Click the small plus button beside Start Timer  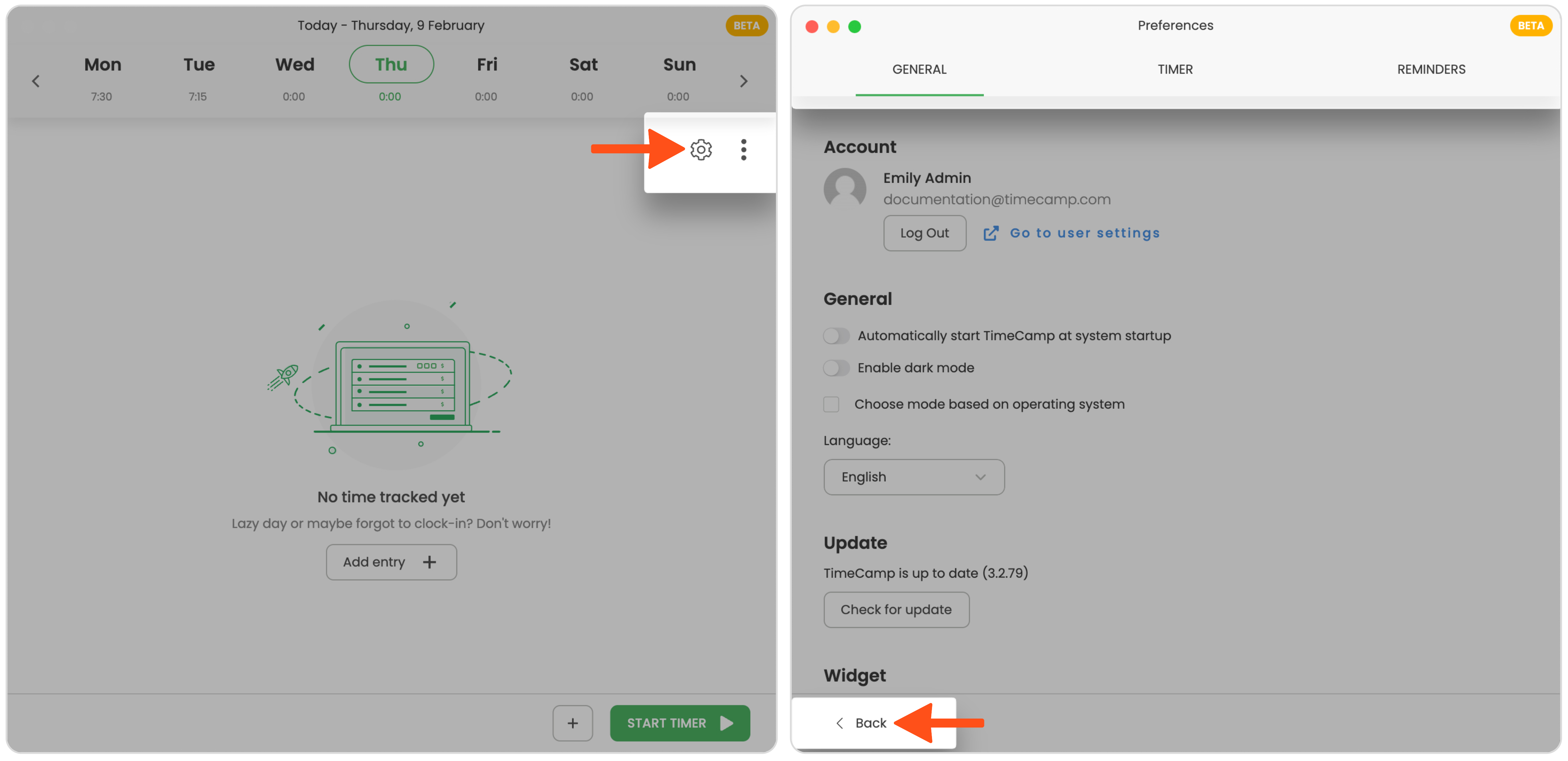click(x=572, y=722)
